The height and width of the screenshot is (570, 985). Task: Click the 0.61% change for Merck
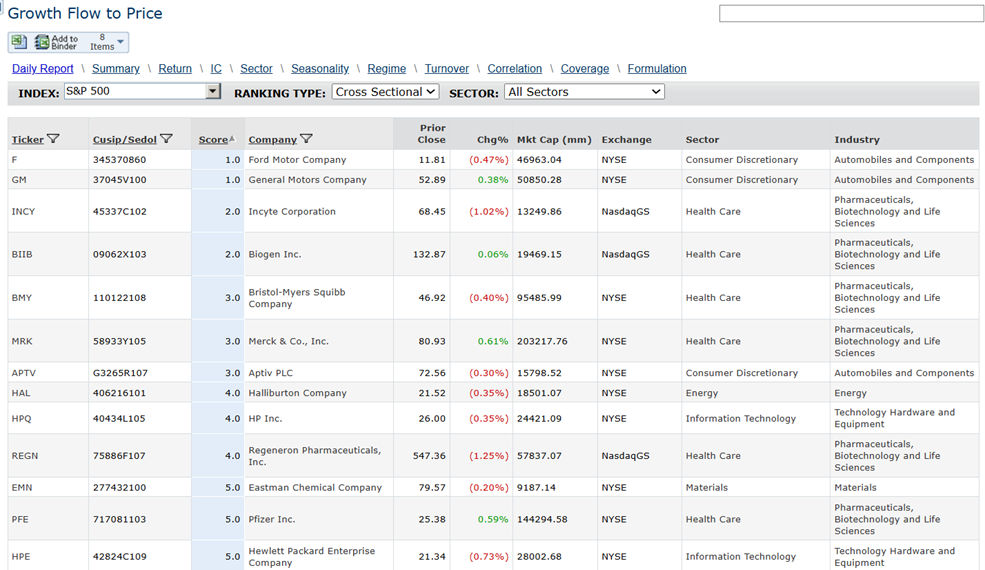(x=493, y=341)
